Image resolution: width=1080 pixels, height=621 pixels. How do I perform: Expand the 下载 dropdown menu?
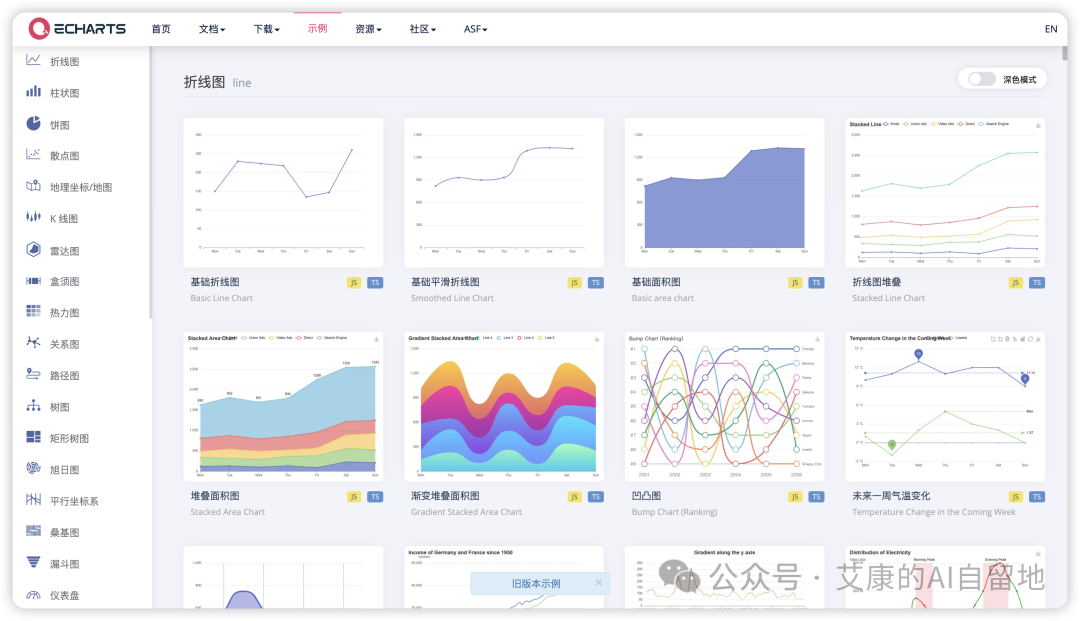(x=266, y=29)
